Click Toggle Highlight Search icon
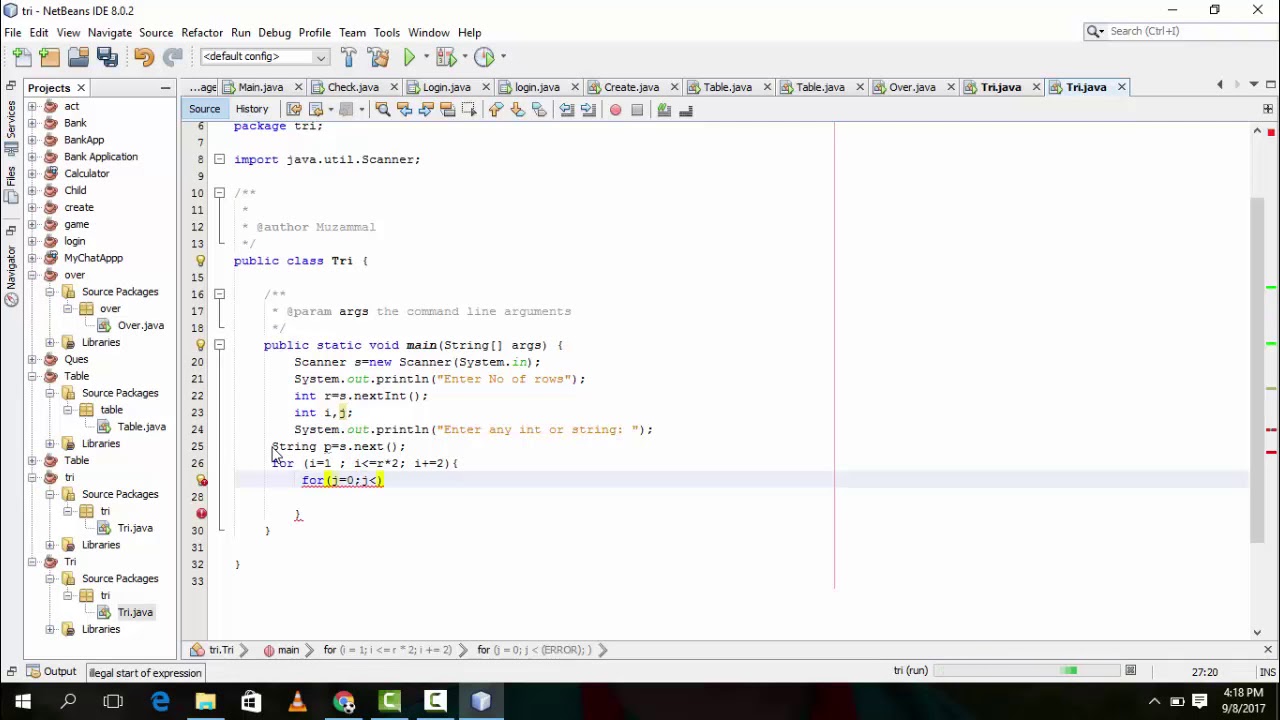Screen dimensions: 1280x720 (448, 110)
